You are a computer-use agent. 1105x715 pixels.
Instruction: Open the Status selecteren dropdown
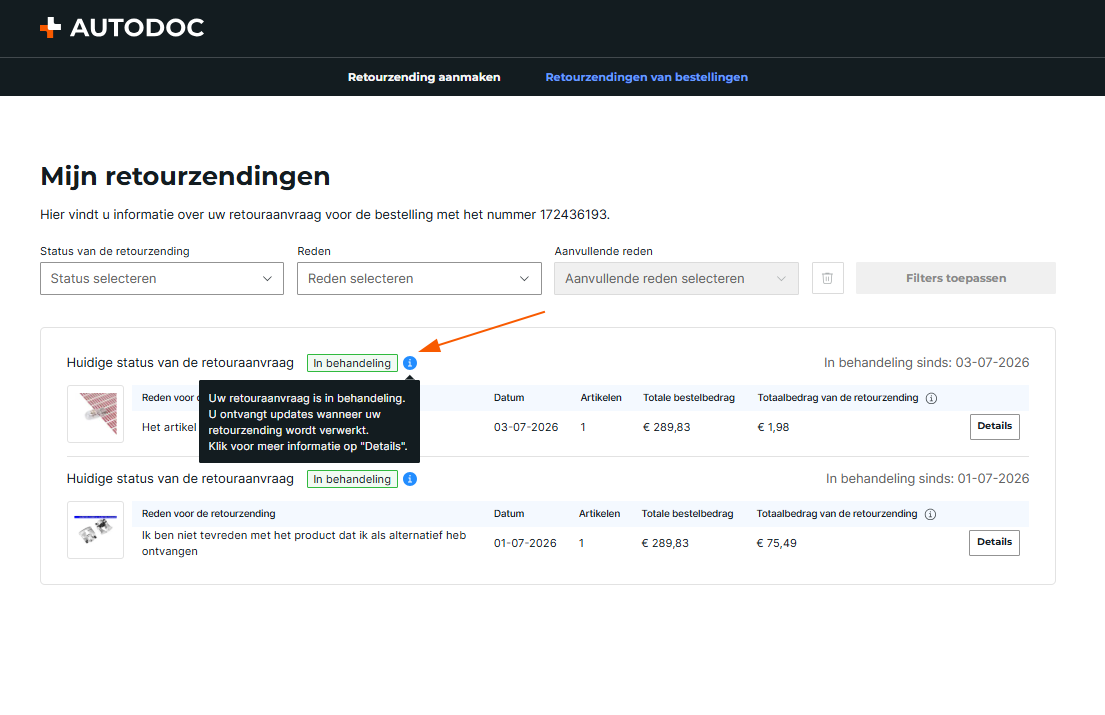click(161, 278)
